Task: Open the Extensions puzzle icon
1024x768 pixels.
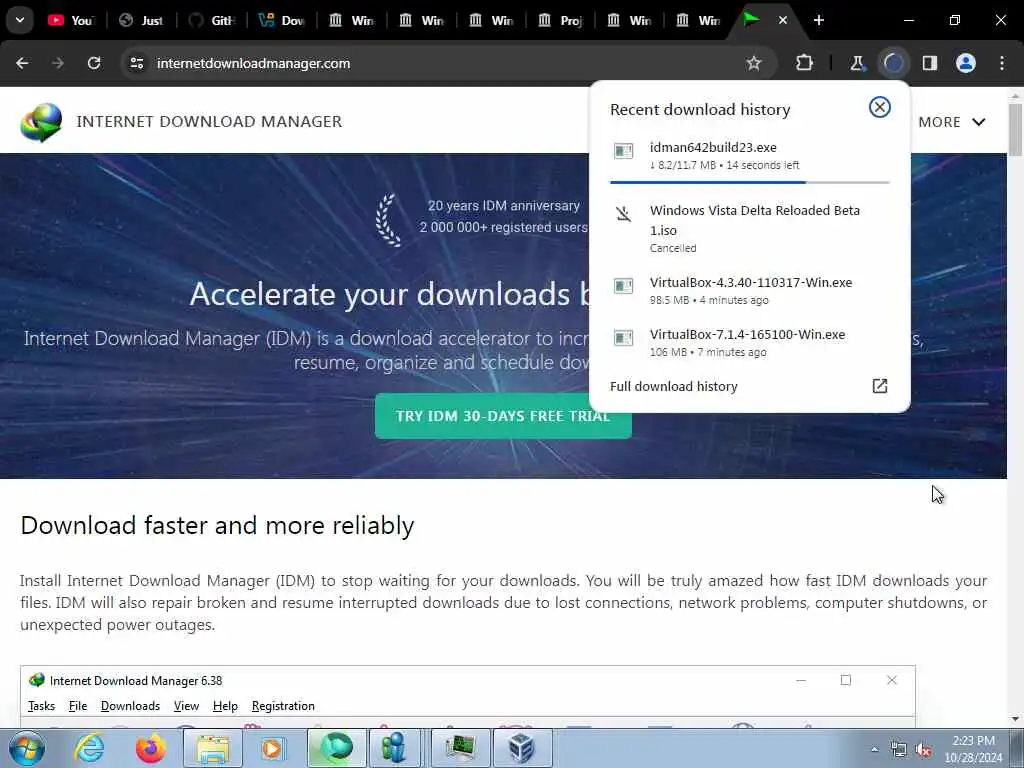Action: click(x=805, y=63)
